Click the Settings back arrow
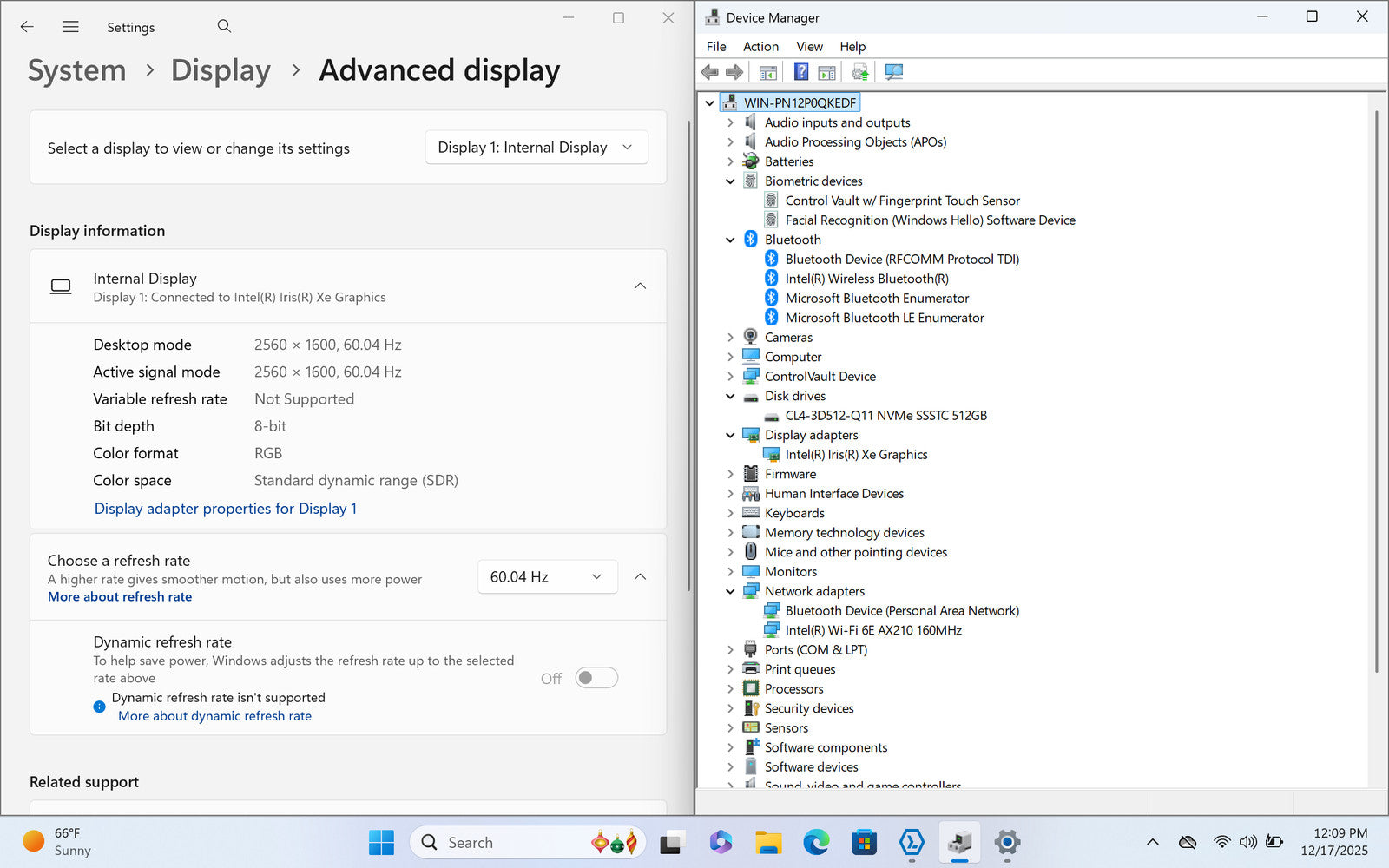This screenshot has width=1389, height=868. (27, 27)
